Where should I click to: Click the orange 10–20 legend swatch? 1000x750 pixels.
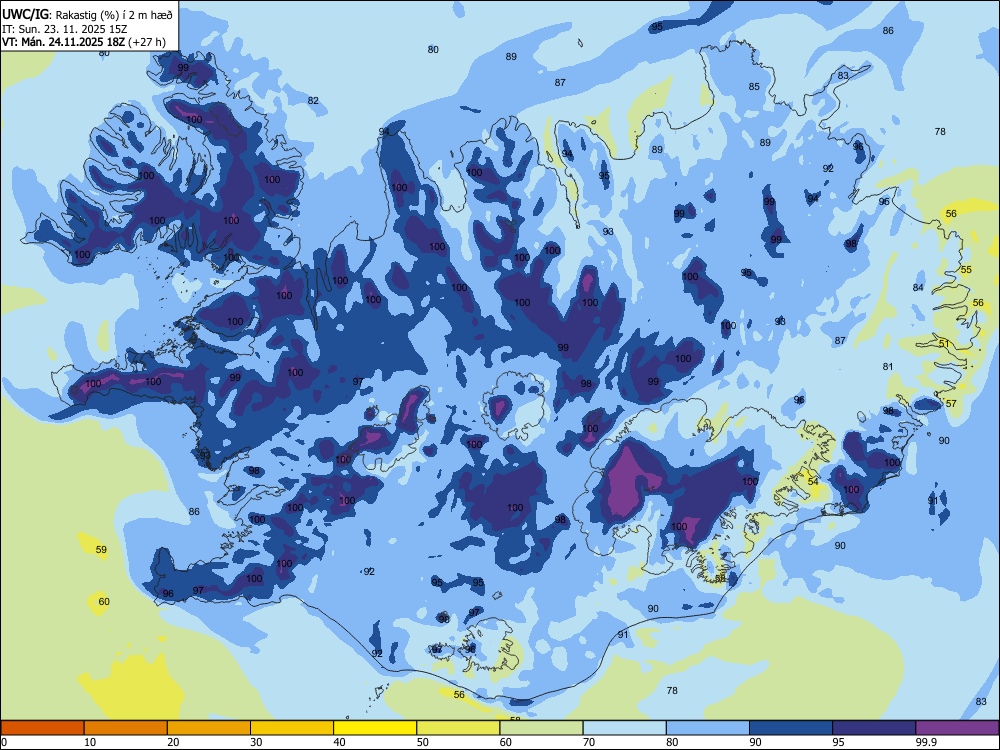point(126,728)
